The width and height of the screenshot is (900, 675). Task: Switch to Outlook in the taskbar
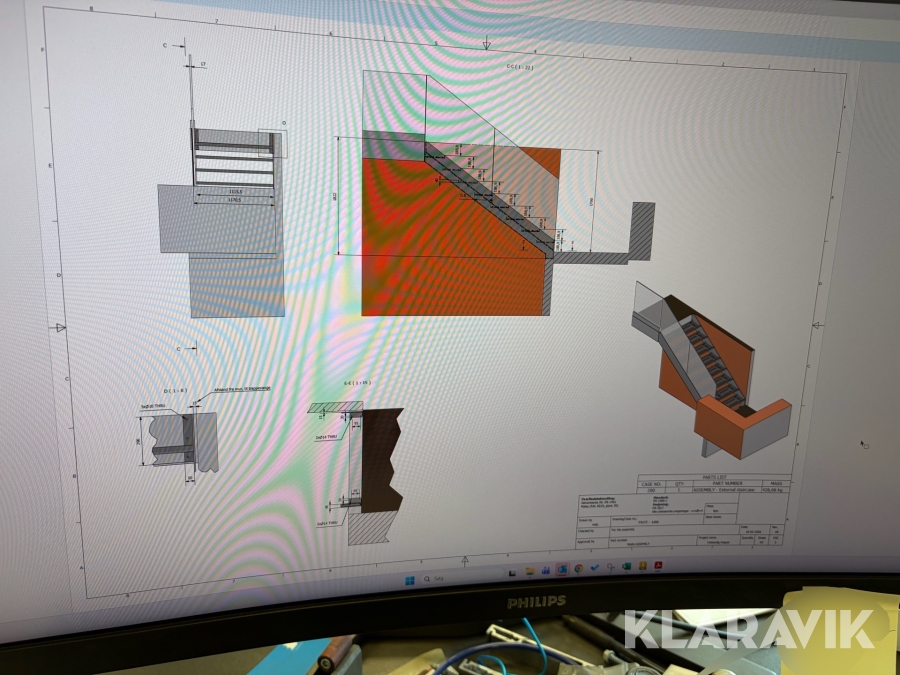[562, 569]
